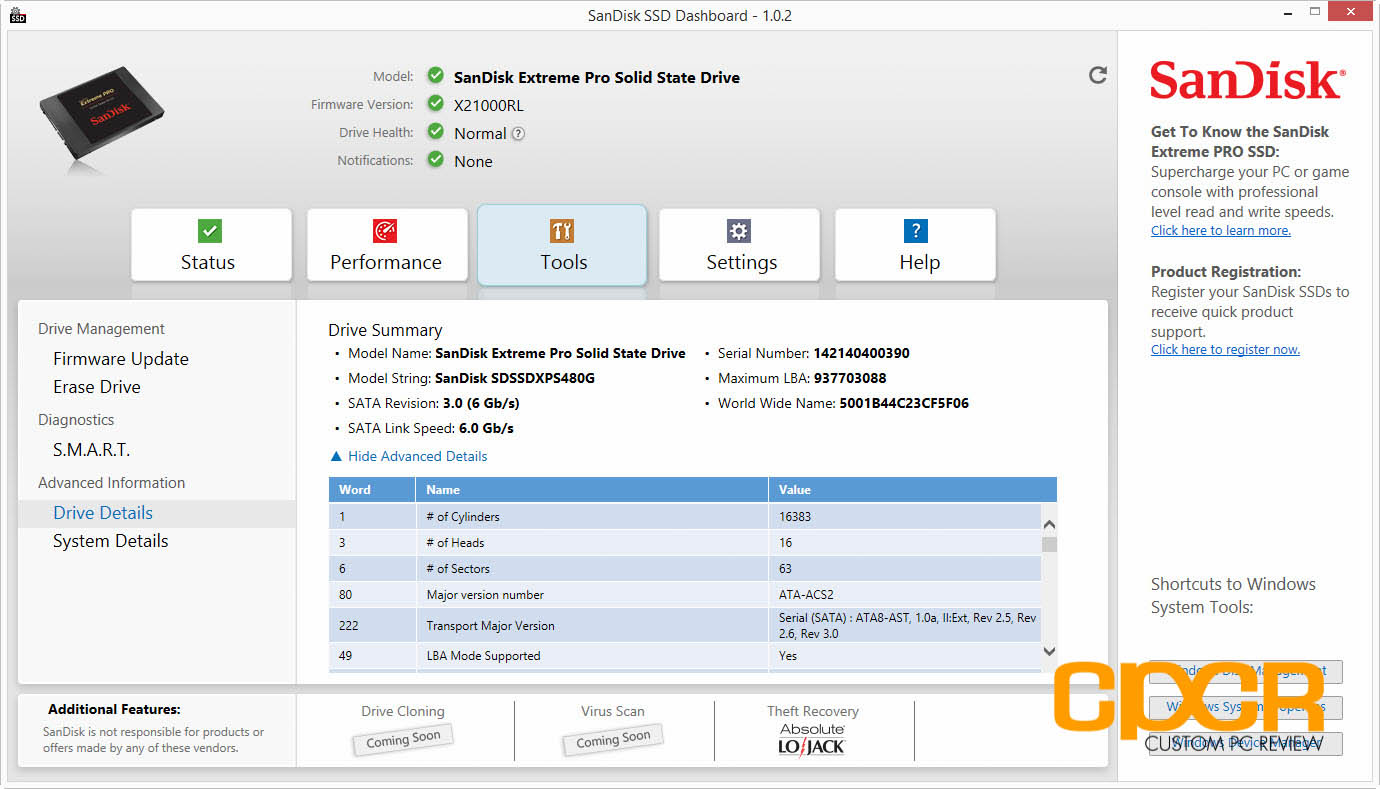Click the green check next to Firmware Version
Viewport: 1380px width, 789px height.
click(435, 103)
